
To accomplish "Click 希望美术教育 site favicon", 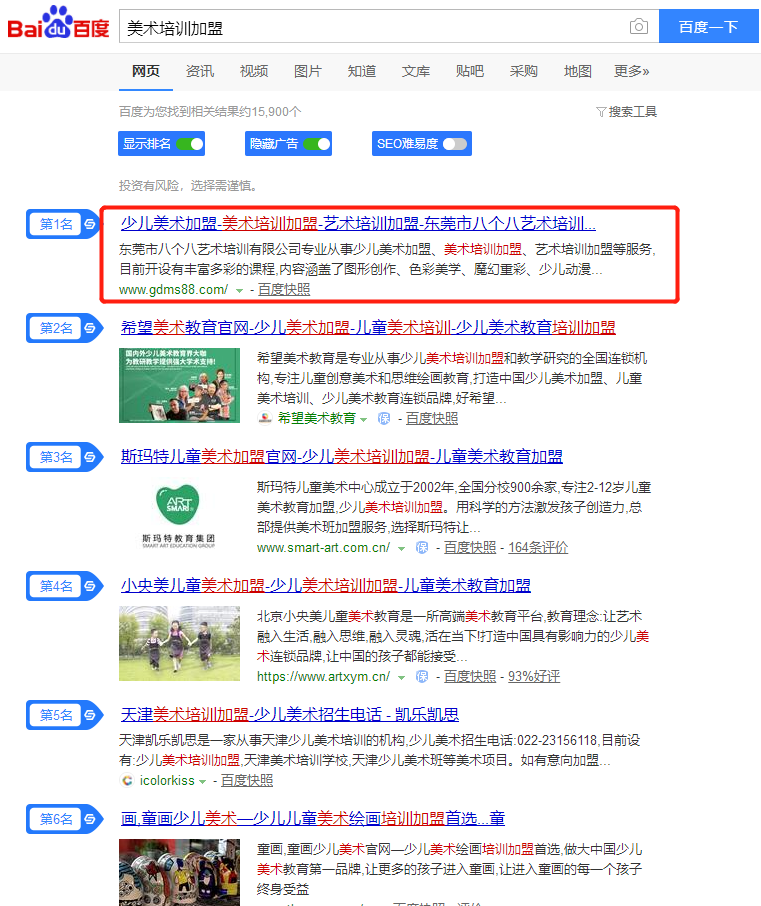I will click(265, 418).
